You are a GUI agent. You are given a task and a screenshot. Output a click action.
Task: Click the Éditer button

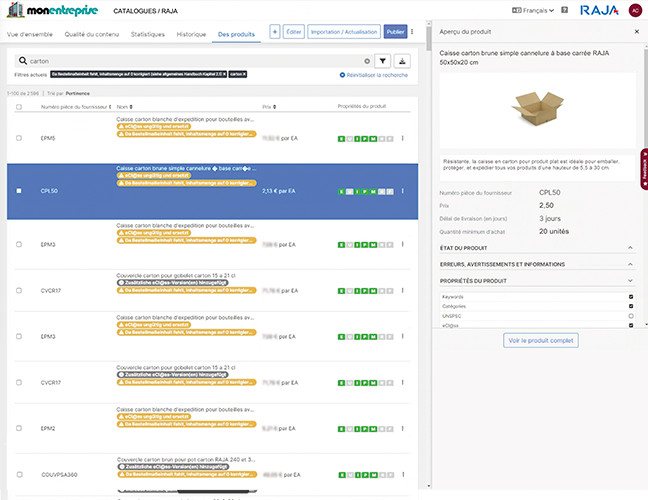click(294, 32)
